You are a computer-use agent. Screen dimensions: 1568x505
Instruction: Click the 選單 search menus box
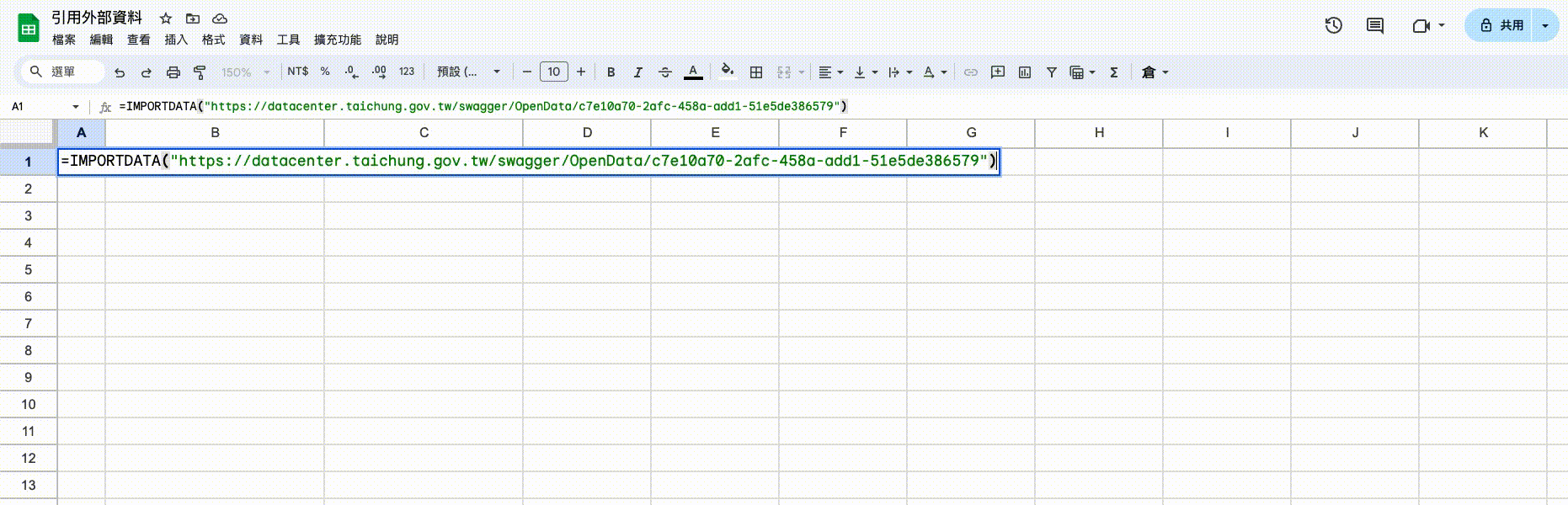tap(63, 72)
